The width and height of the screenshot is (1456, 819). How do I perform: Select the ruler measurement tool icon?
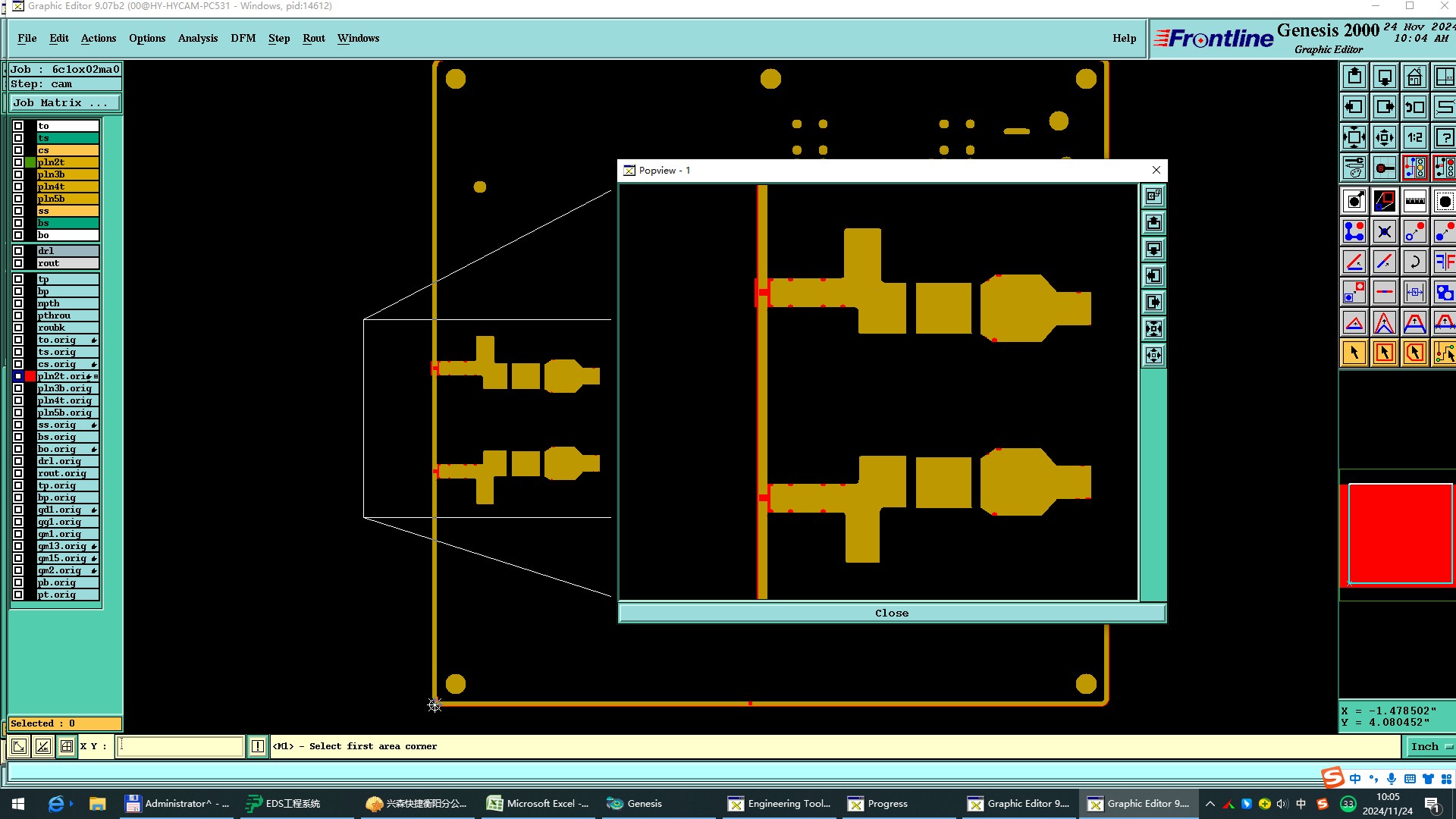pos(1414,202)
